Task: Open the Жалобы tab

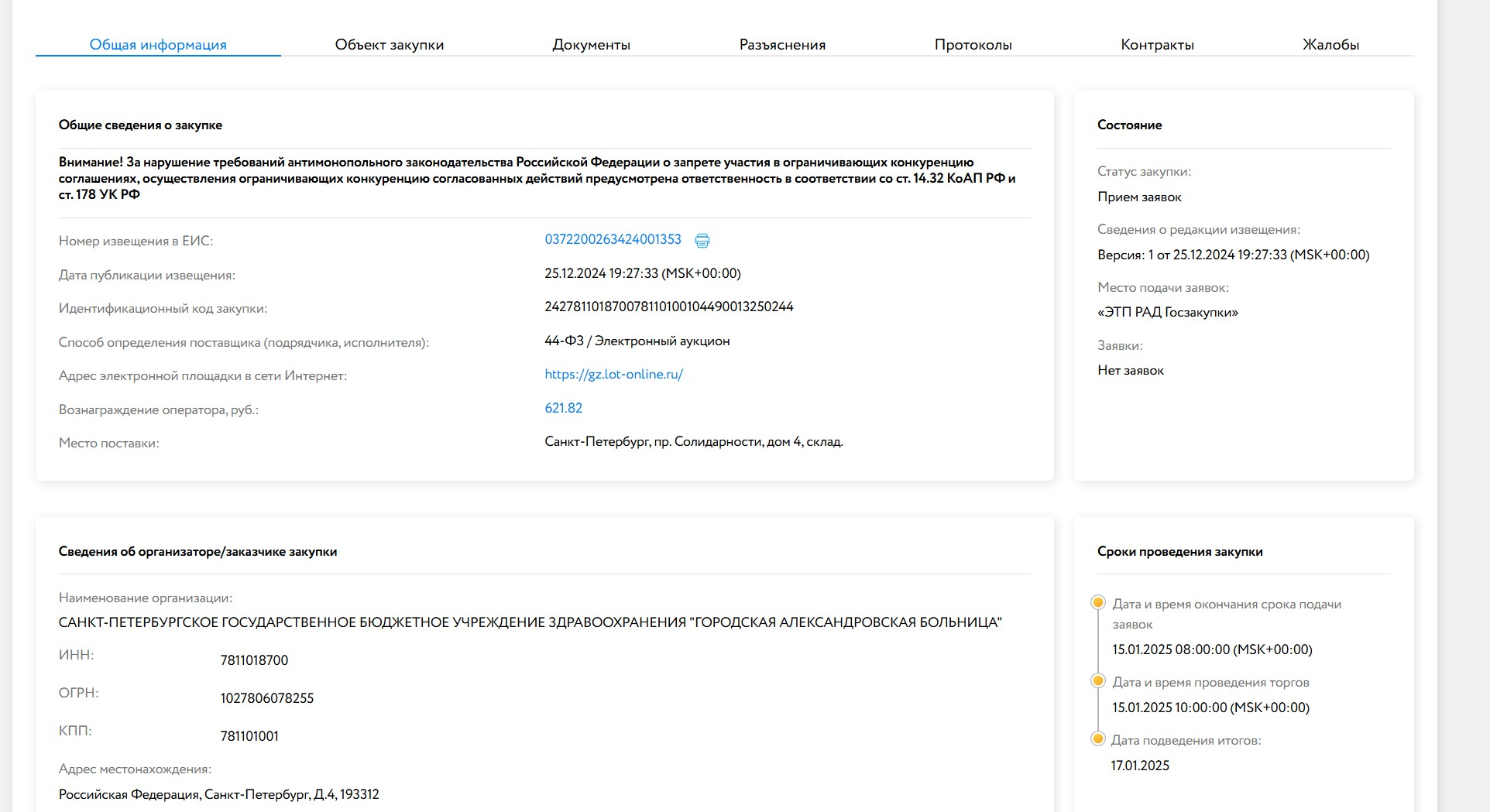Action: pos(1330,45)
